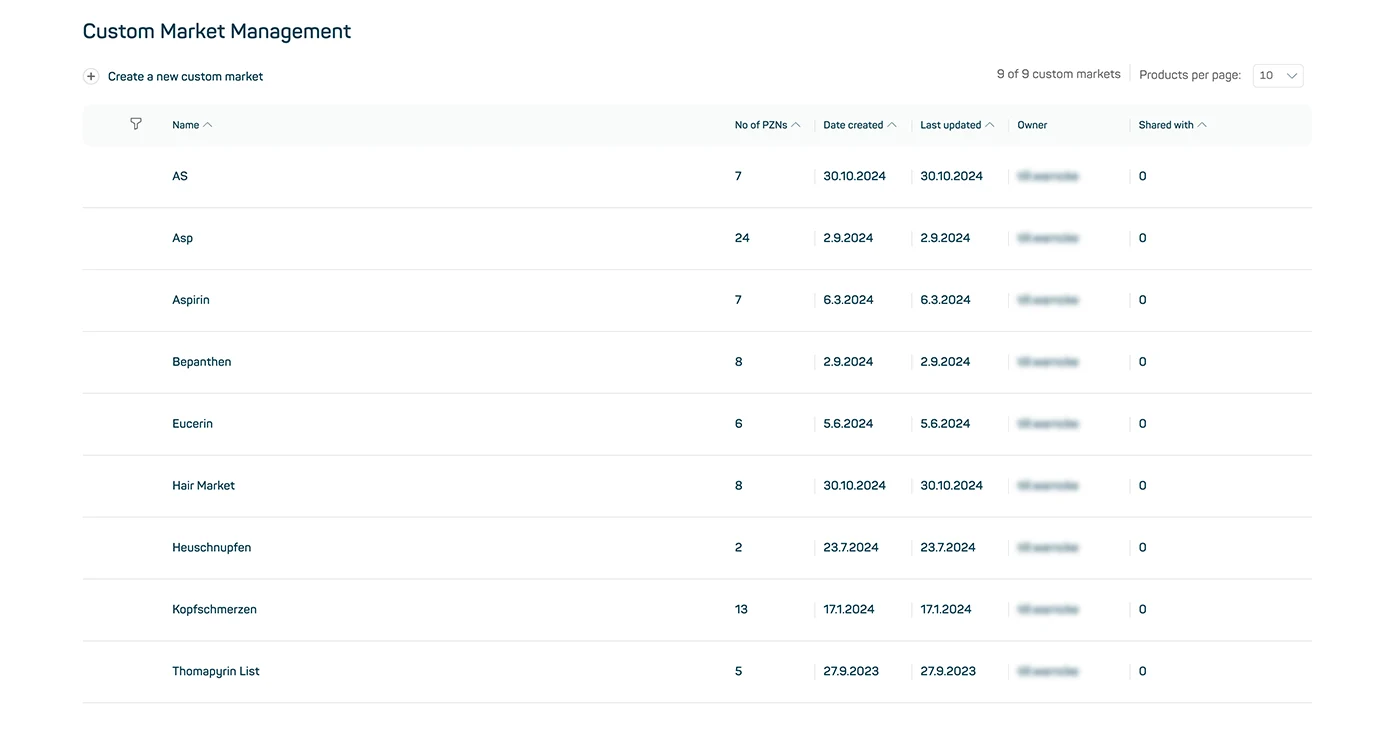1400x735 pixels.
Task: Open the AS custom market
Action: [x=180, y=176]
